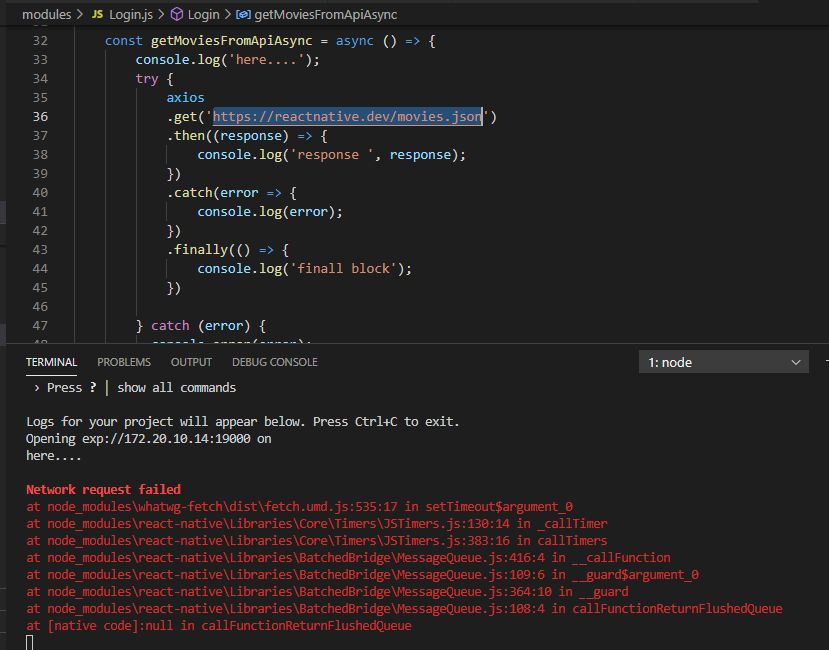The image size is (829, 650).
Task: Click the 'finall block' string
Action: (x=344, y=269)
